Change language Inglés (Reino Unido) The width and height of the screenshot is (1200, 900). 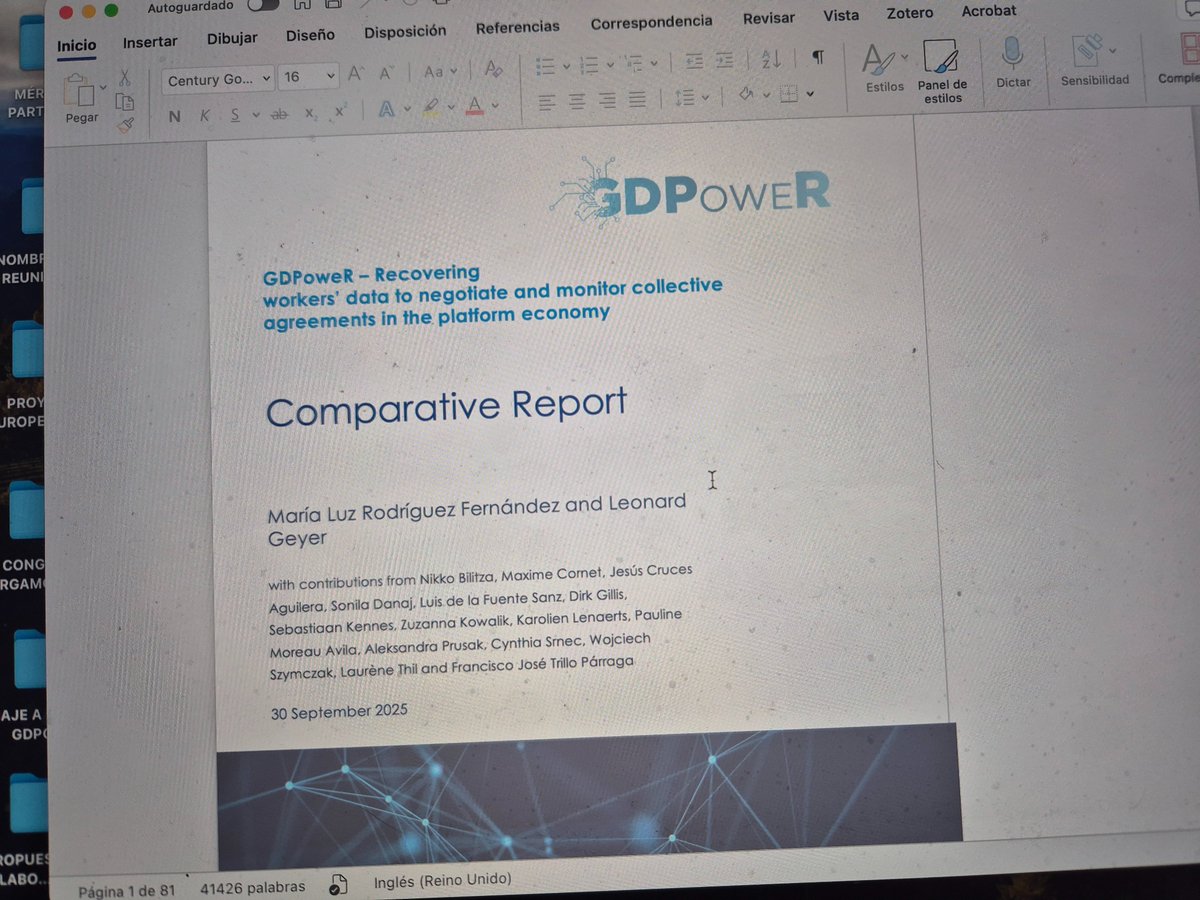(x=442, y=880)
